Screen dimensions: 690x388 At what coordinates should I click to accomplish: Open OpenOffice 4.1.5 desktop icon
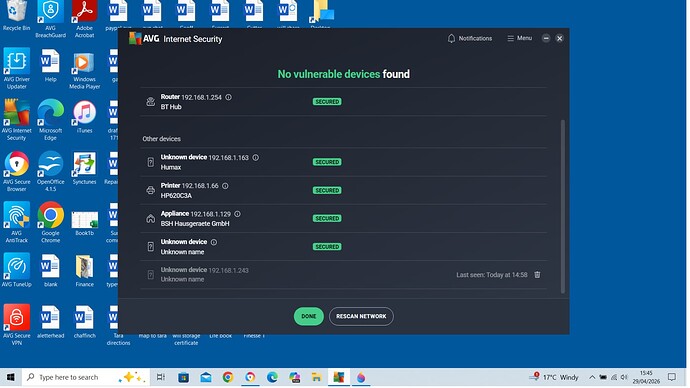tap(50, 171)
